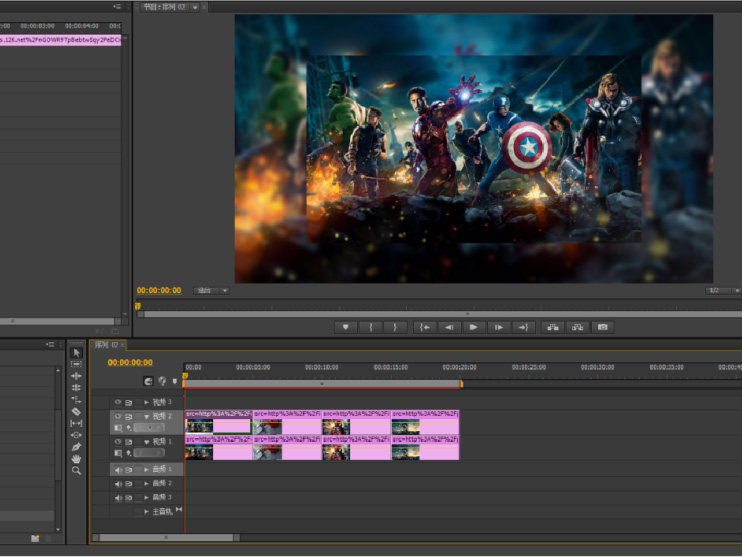Step back one frame
Screen dimensions: 742x557
pyautogui.click(x=449, y=327)
